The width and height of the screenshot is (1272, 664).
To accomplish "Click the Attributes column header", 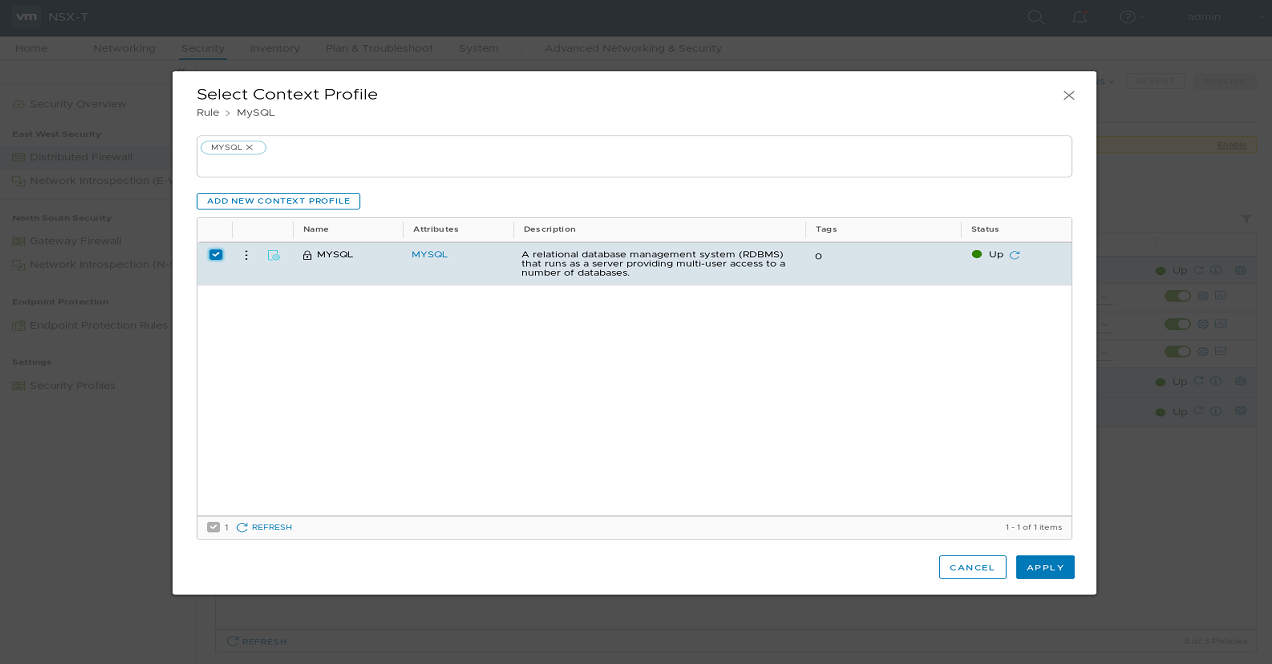I will click(x=436, y=229).
